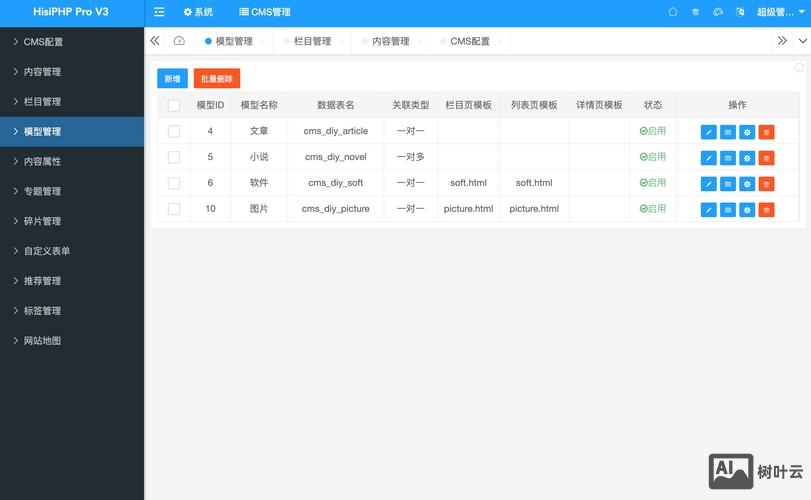
Task: Check the box for model ID 4
Action: 174,131
